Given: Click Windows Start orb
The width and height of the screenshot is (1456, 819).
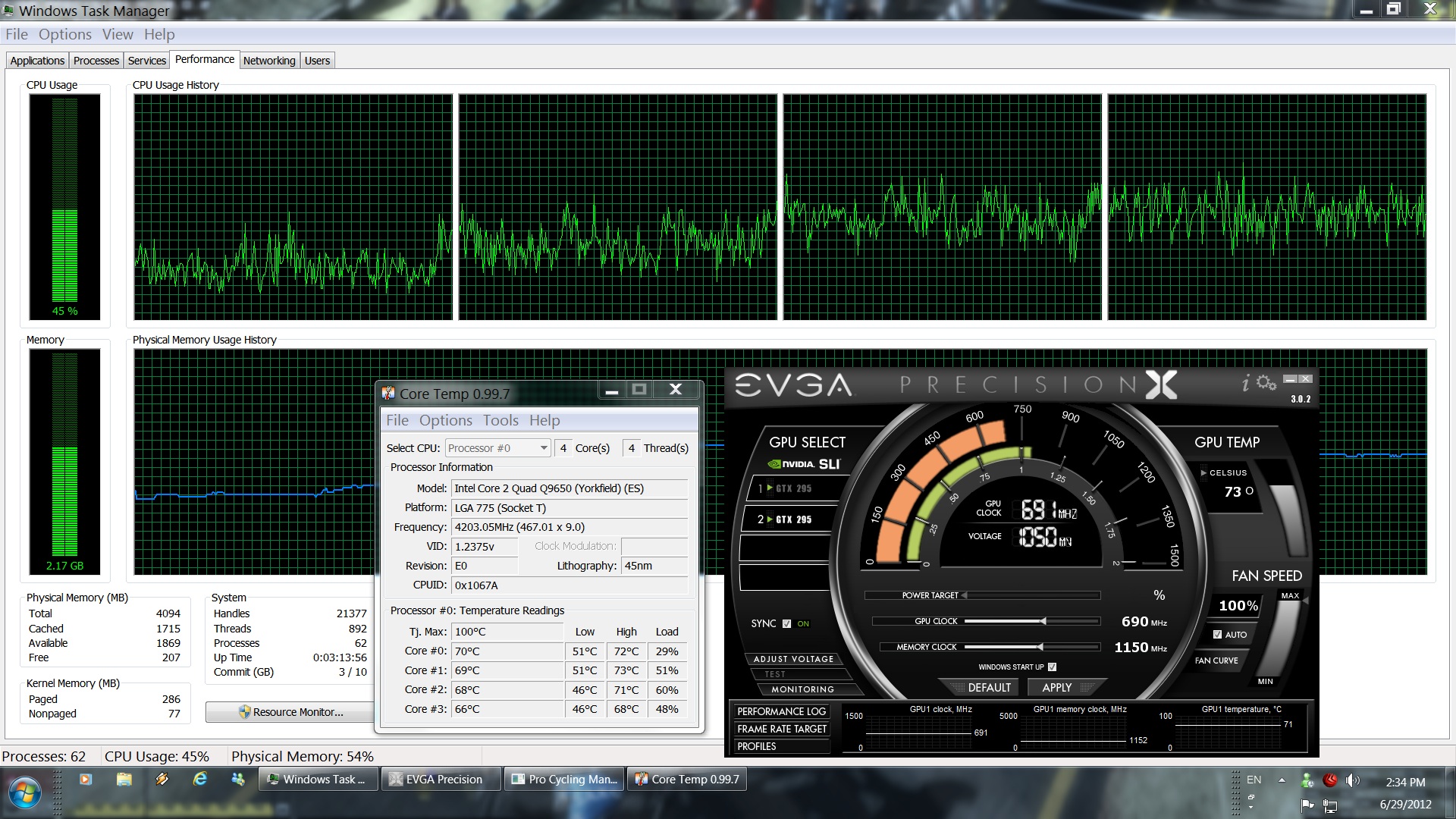Looking at the screenshot, I should coord(25,791).
